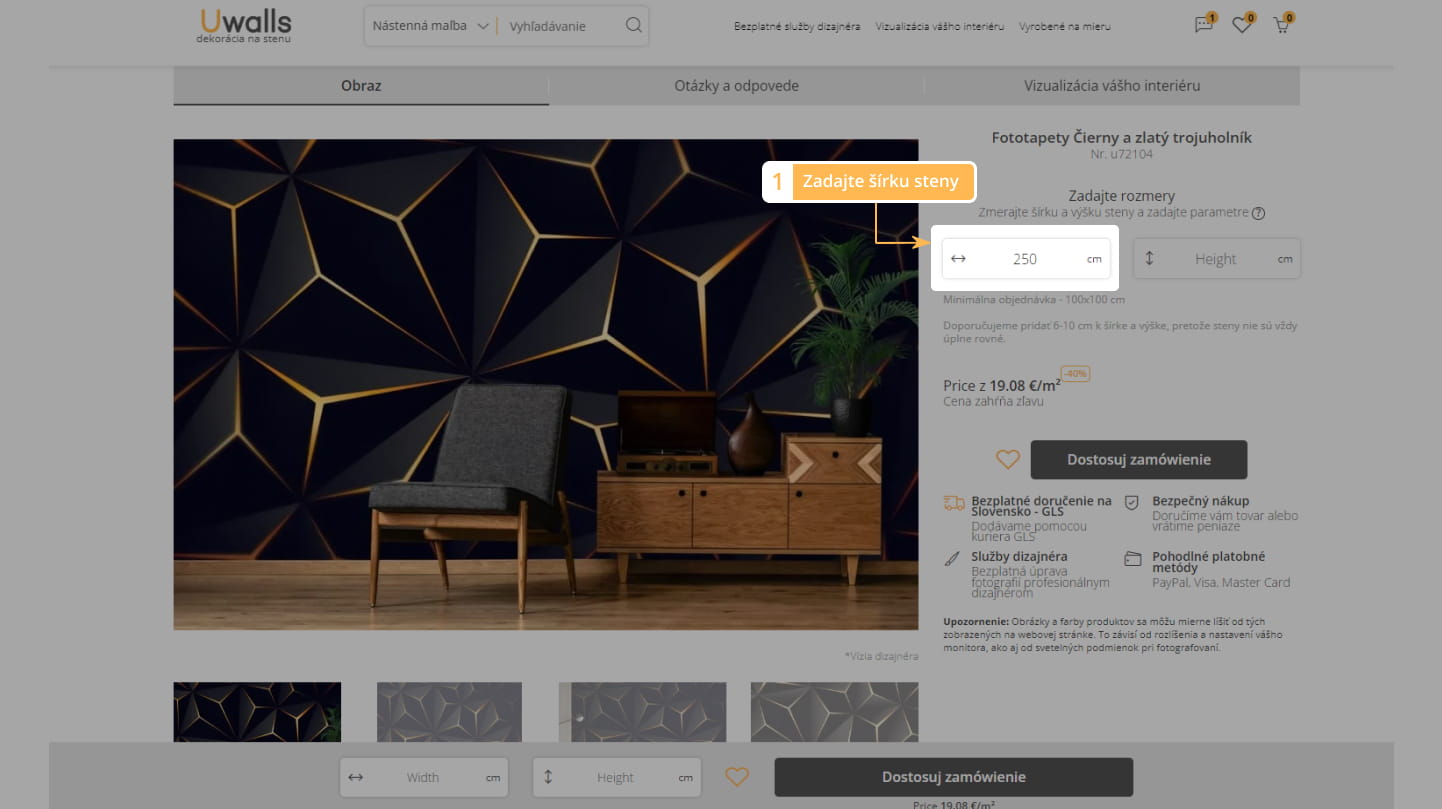Click the Vyhľadávanie search field
Viewport: 1442px width, 809px height.
click(x=560, y=26)
